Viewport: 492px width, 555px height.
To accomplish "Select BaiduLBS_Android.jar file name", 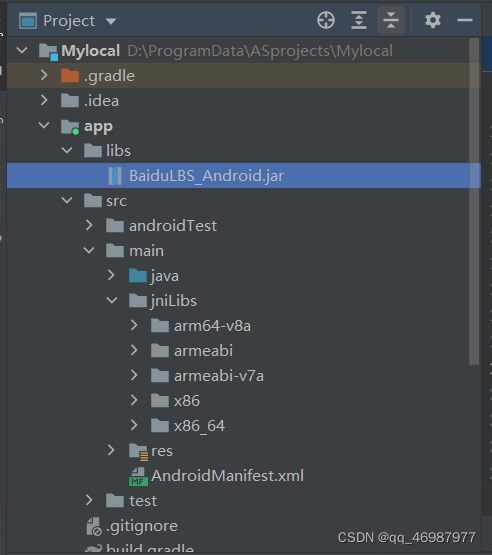I will point(206,176).
